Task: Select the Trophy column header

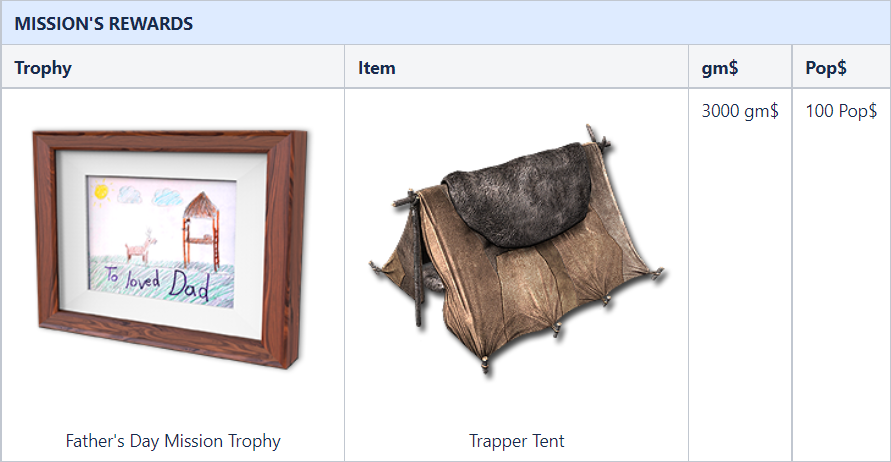Action: pos(43,68)
